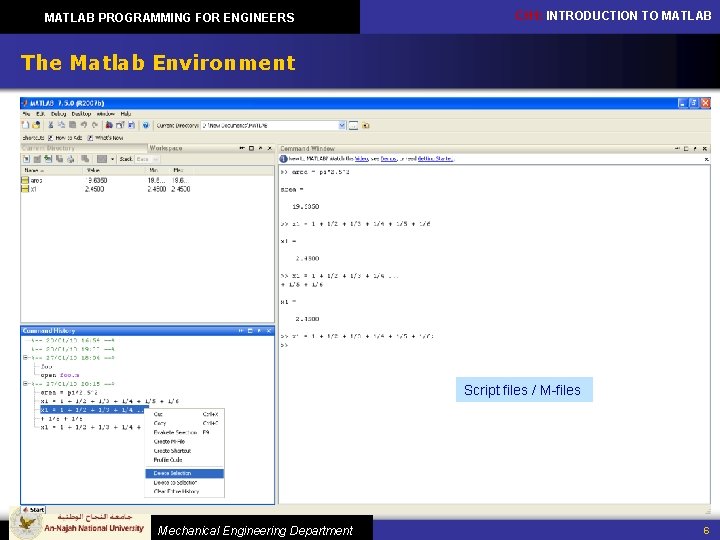
Task: Click the Open selection icon in Workspace toolbar
Action: (37, 159)
